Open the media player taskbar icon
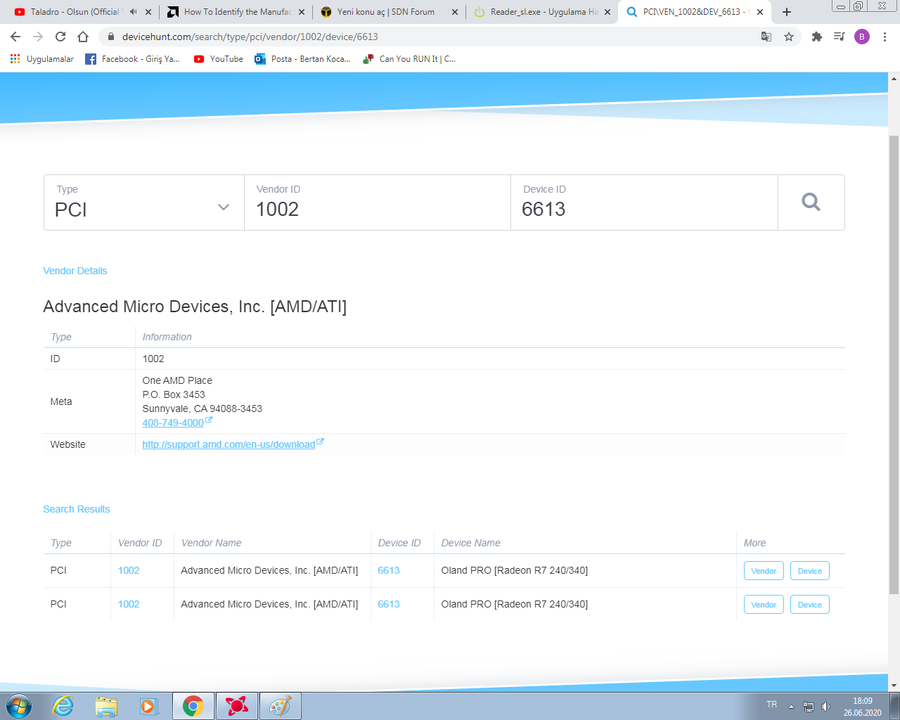This screenshot has height=720, width=900. (x=149, y=706)
